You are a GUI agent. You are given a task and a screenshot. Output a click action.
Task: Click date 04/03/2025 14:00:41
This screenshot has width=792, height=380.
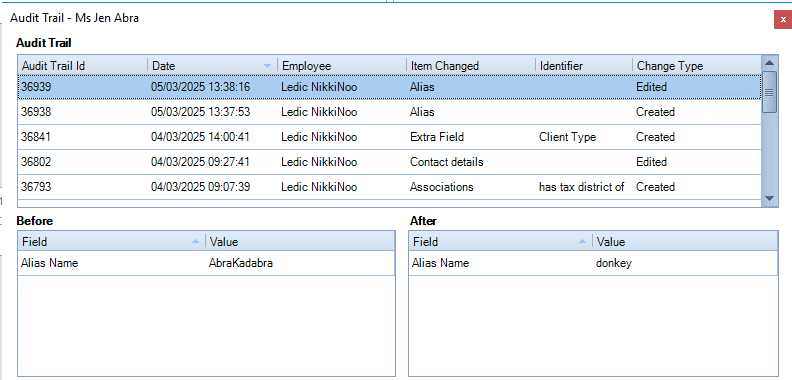200,137
